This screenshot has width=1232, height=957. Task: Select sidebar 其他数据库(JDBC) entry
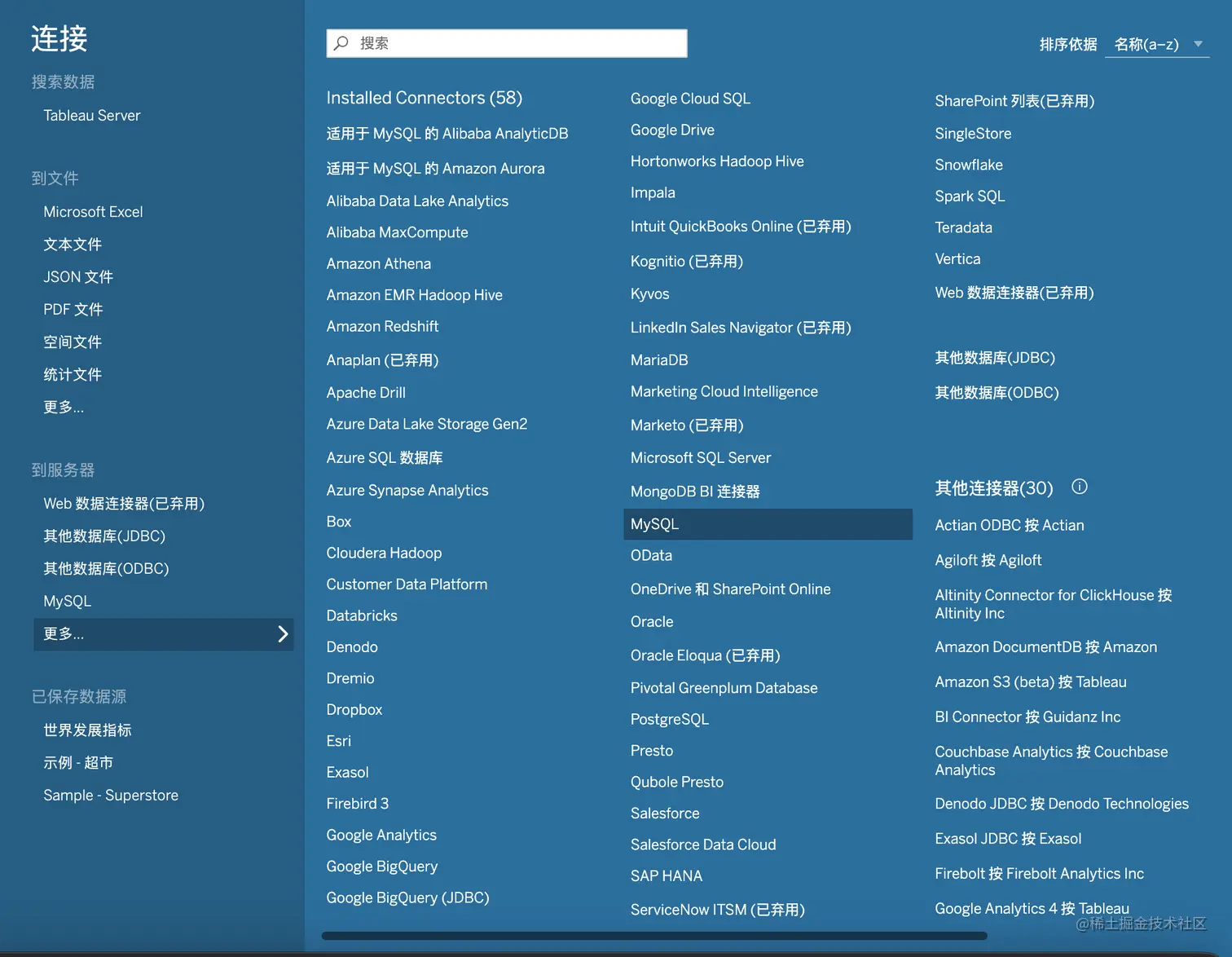104,536
